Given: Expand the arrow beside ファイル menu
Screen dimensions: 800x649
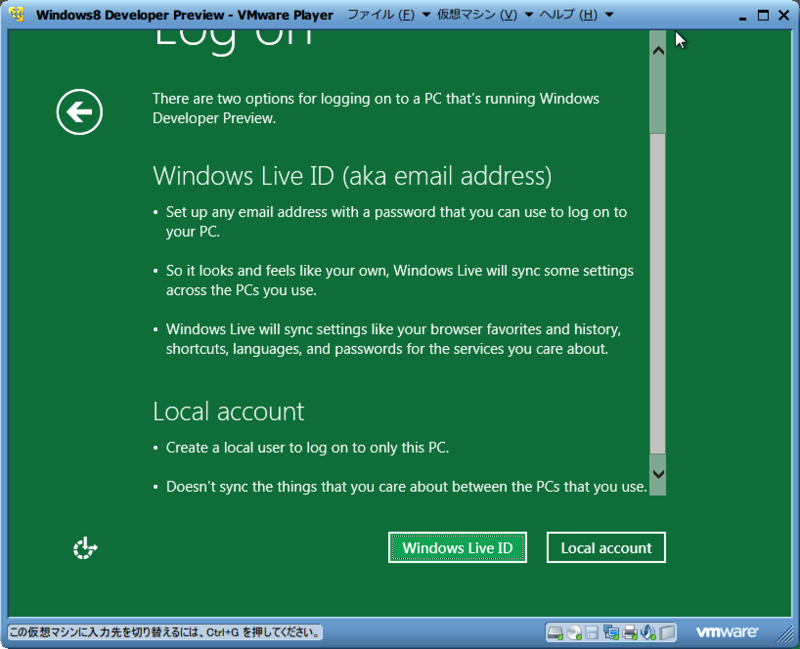Looking at the screenshot, I should pos(426,15).
